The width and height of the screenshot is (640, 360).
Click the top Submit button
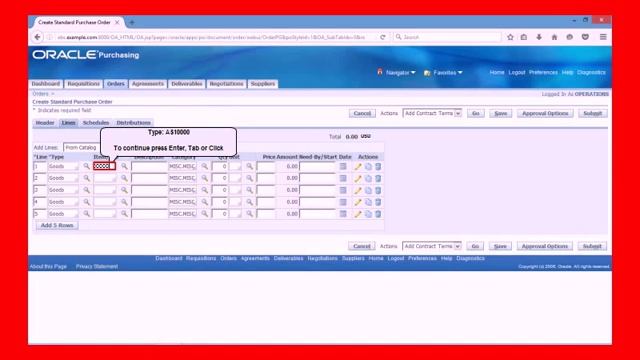coord(593,113)
